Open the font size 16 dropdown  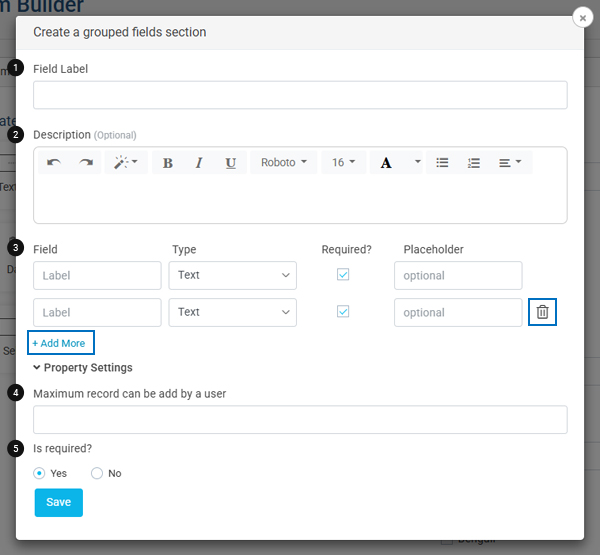click(344, 163)
